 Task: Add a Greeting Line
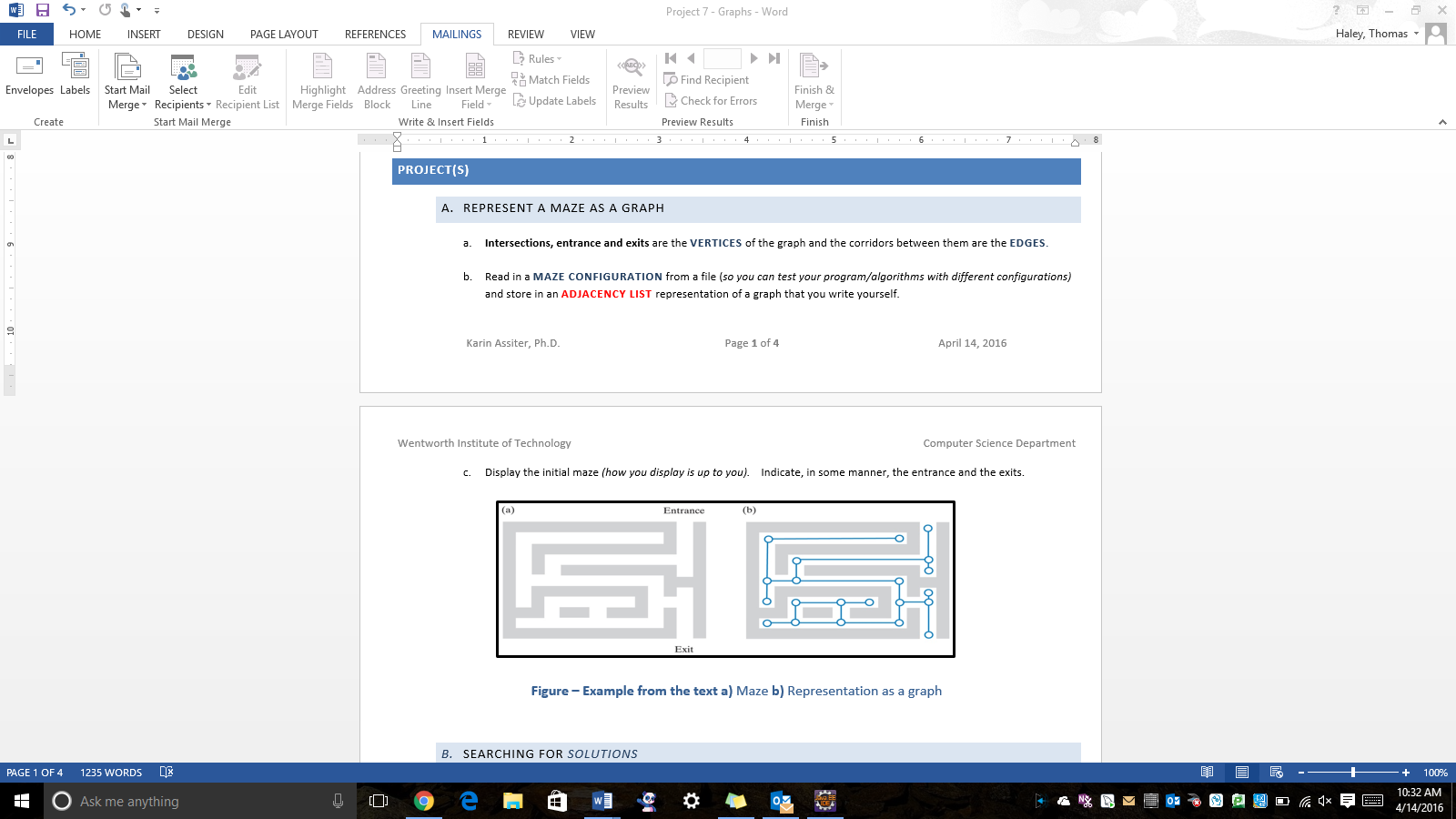[420, 80]
